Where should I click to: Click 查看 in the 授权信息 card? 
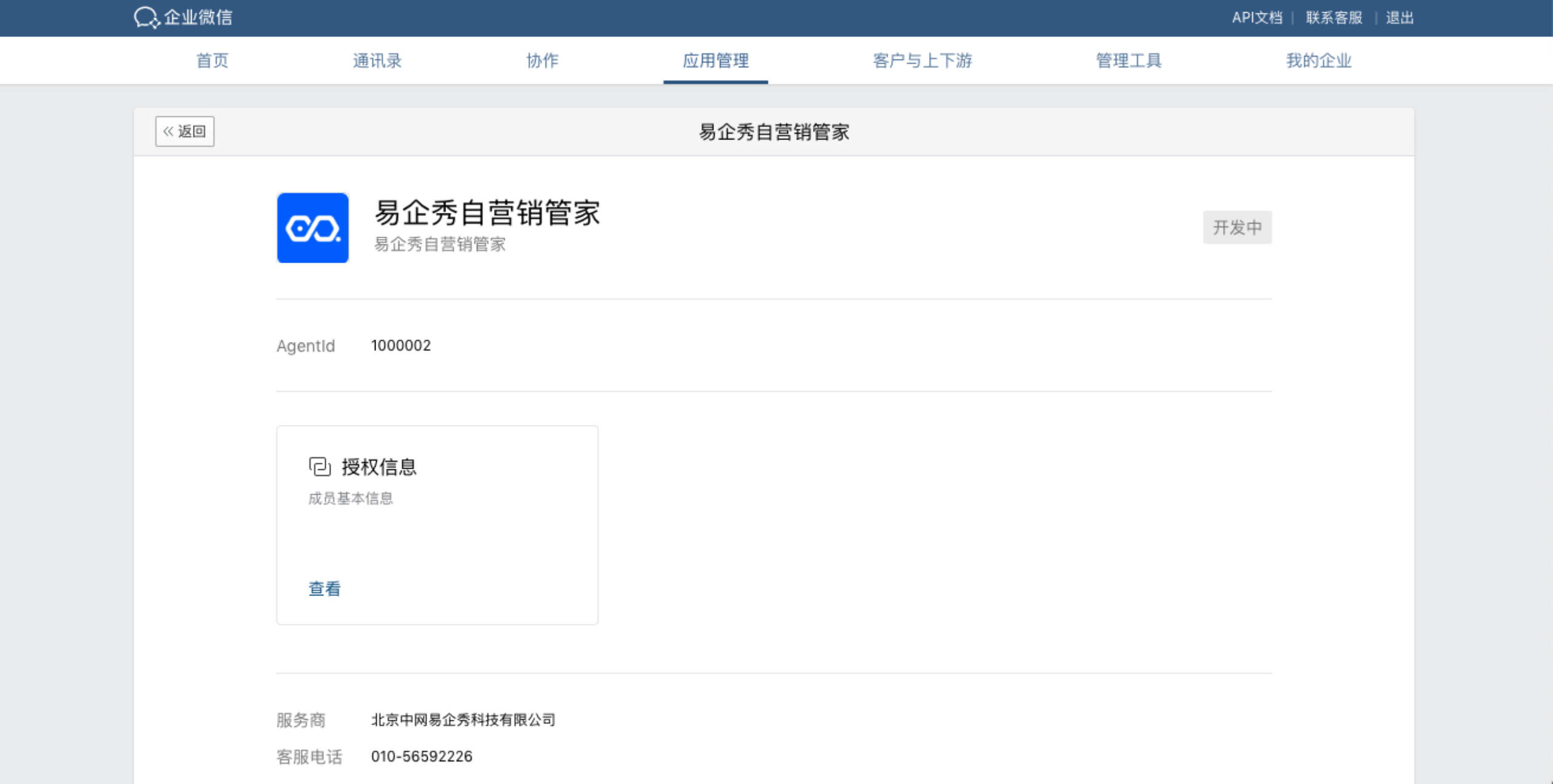[325, 589]
